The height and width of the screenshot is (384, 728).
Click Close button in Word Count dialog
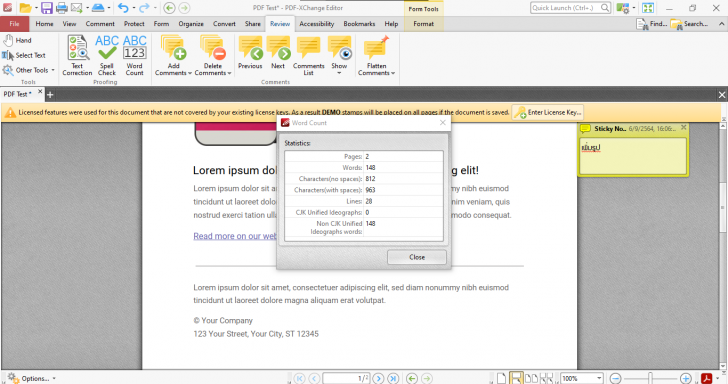pos(417,257)
